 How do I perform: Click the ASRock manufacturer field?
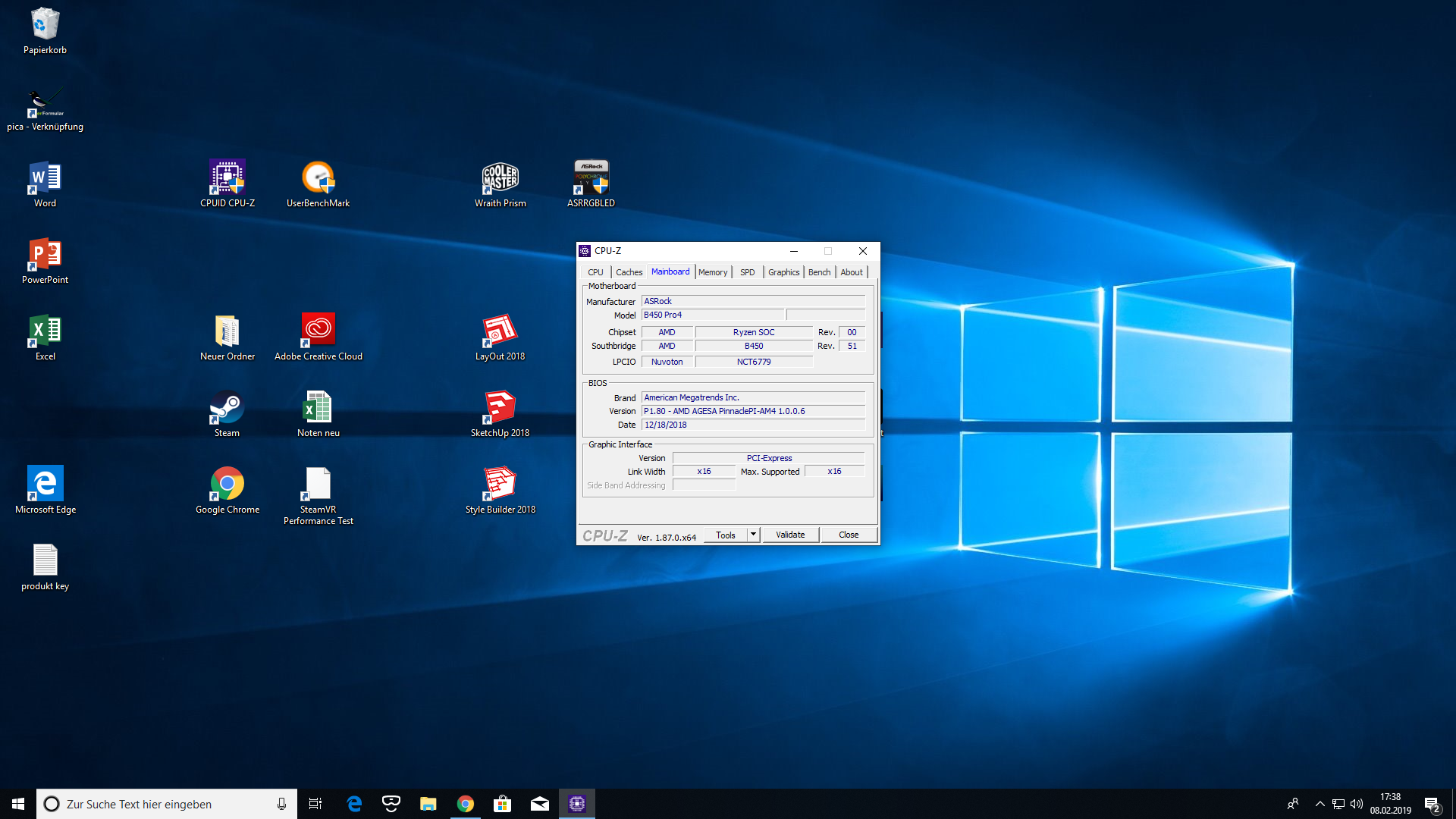pyautogui.click(x=753, y=301)
